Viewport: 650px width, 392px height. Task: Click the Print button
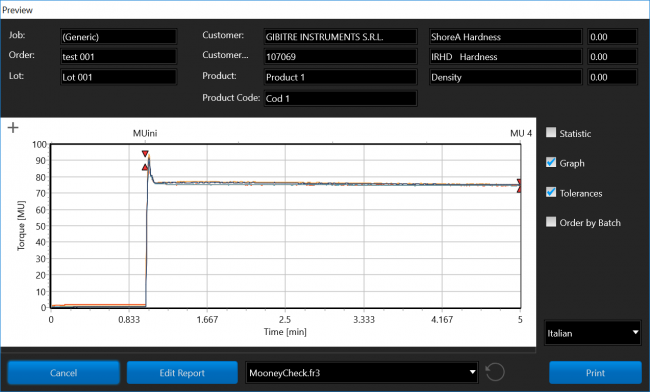pyautogui.click(x=595, y=373)
